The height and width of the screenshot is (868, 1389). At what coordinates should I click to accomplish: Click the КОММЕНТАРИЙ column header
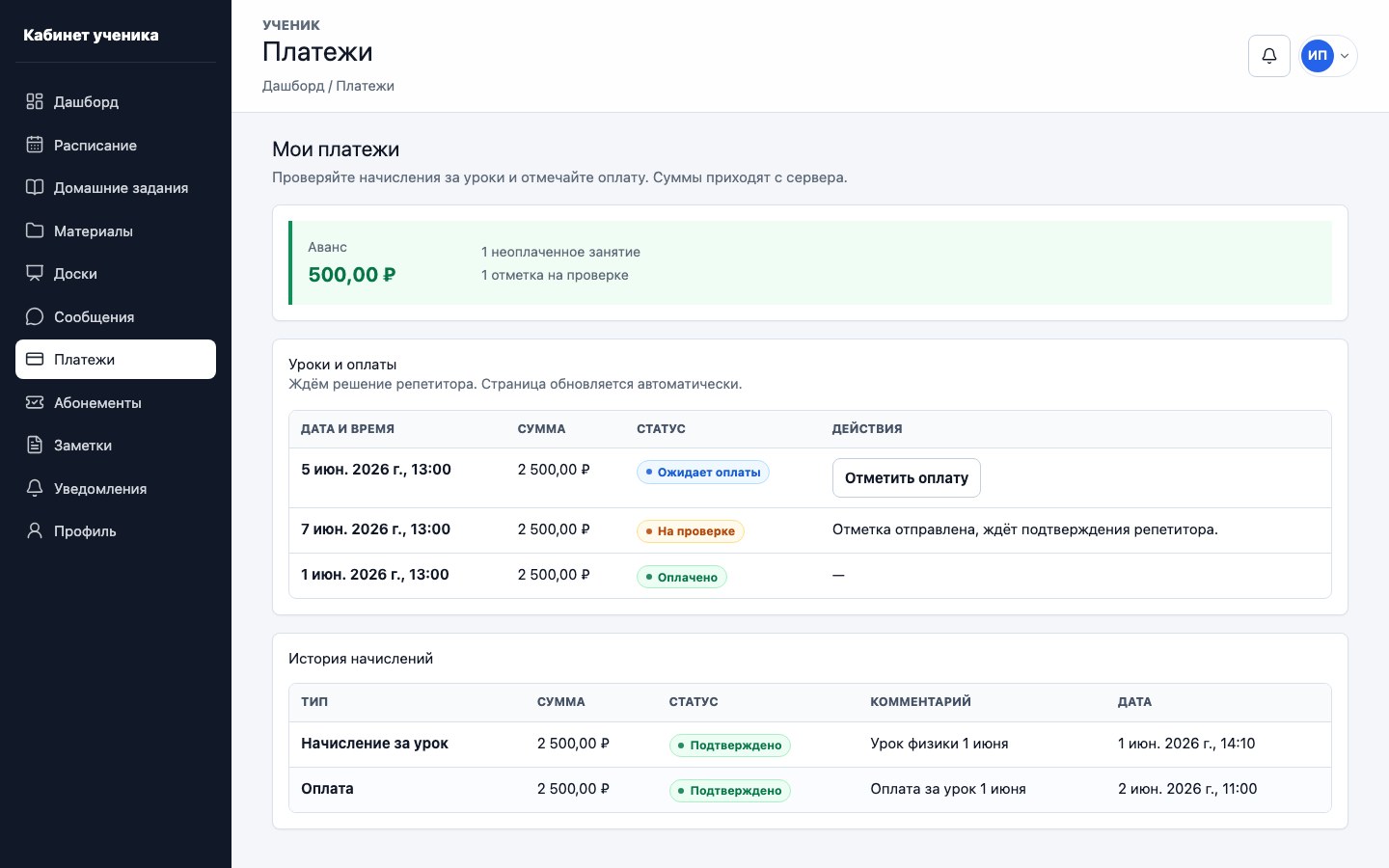(920, 702)
